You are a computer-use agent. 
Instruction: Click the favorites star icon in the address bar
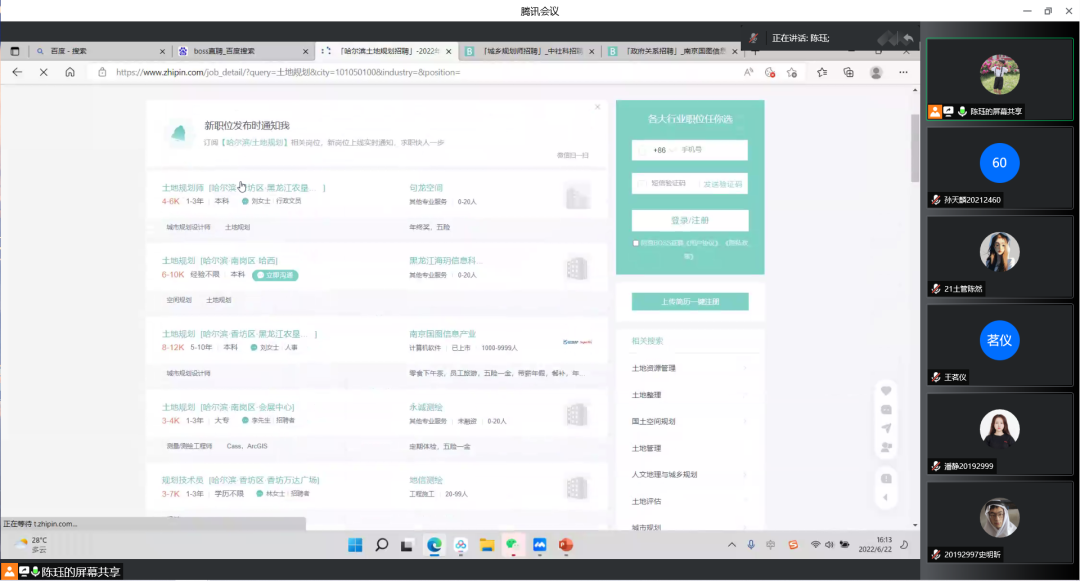(791, 72)
